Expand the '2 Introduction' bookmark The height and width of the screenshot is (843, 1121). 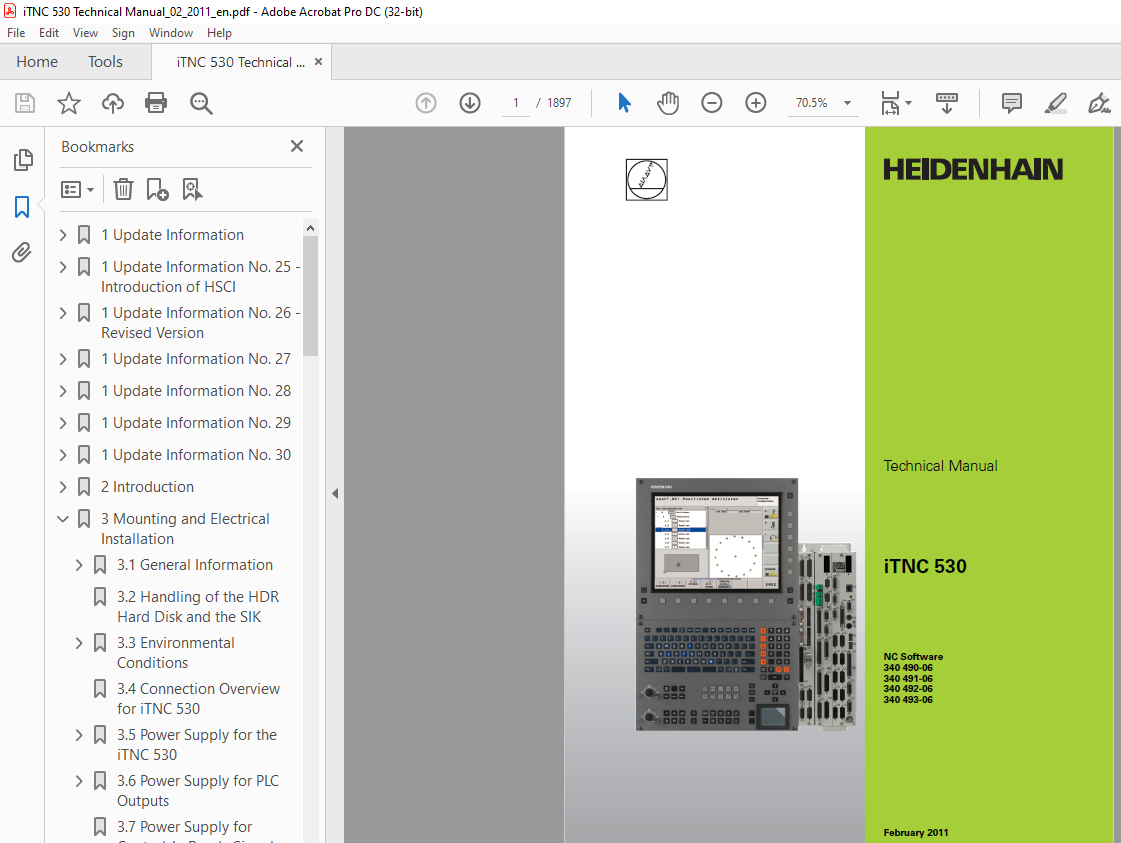[x=63, y=487]
